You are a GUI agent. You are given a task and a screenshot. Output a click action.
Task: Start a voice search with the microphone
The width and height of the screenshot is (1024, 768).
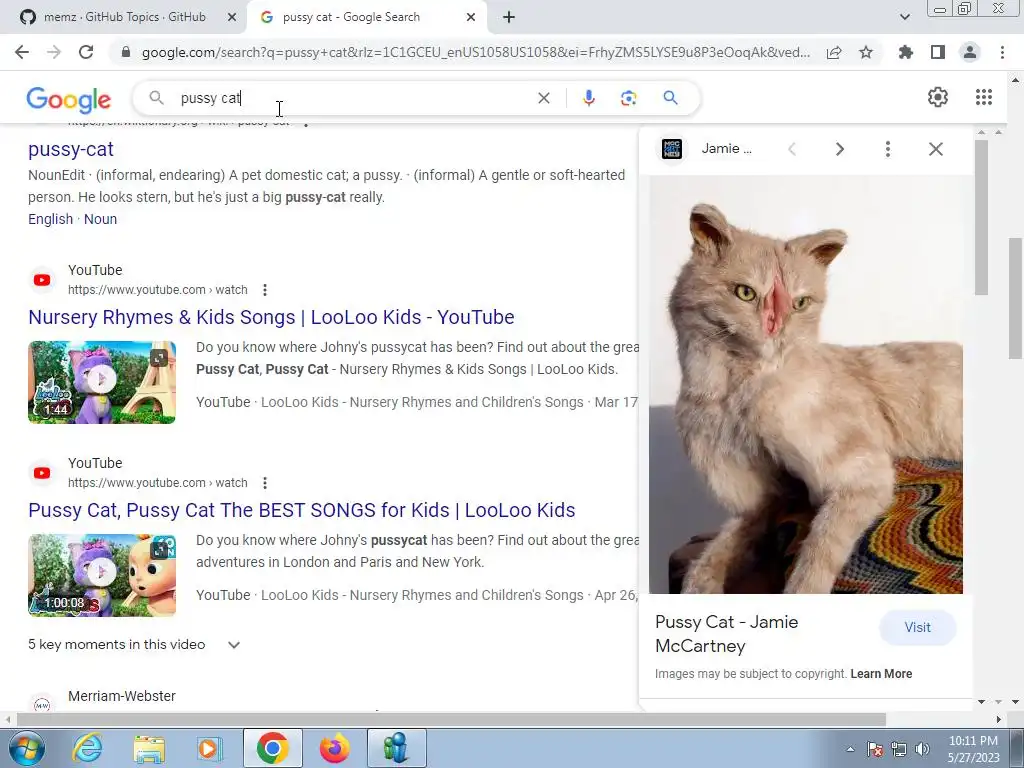[x=588, y=98]
